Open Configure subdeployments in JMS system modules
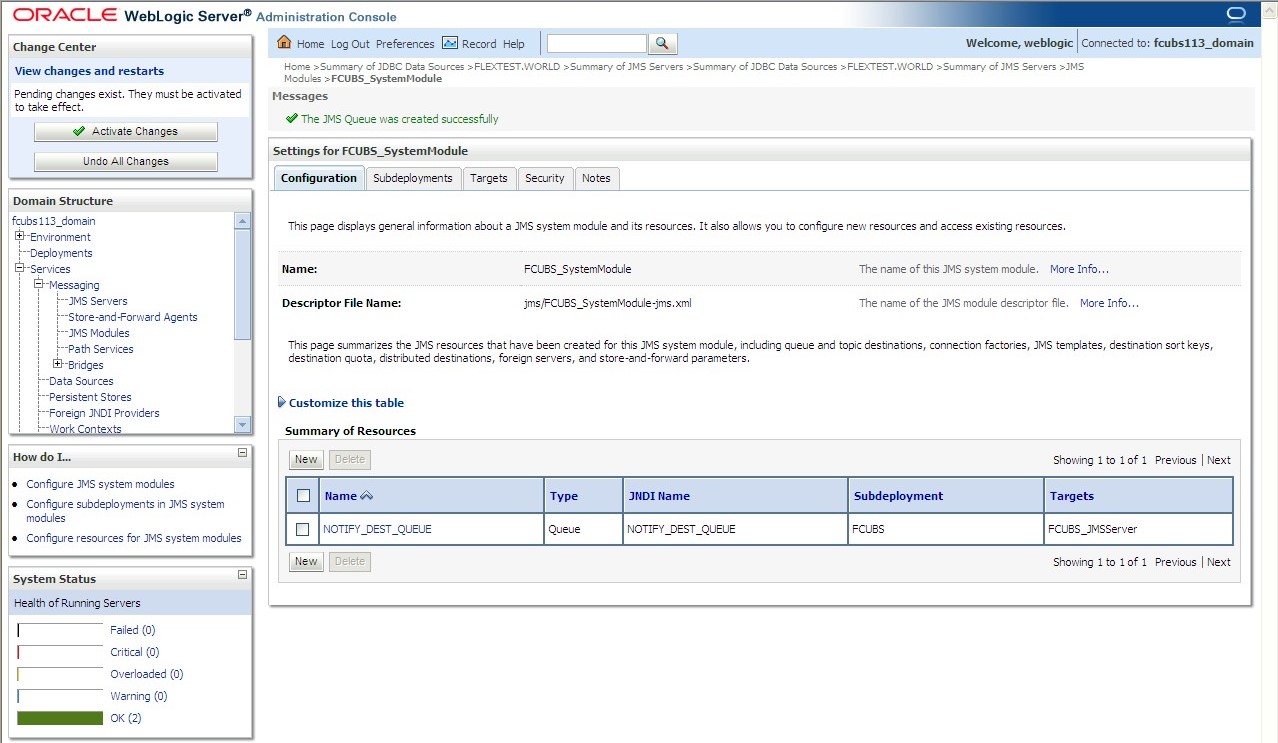This screenshot has width=1278, height=743. tap(125, 511)
